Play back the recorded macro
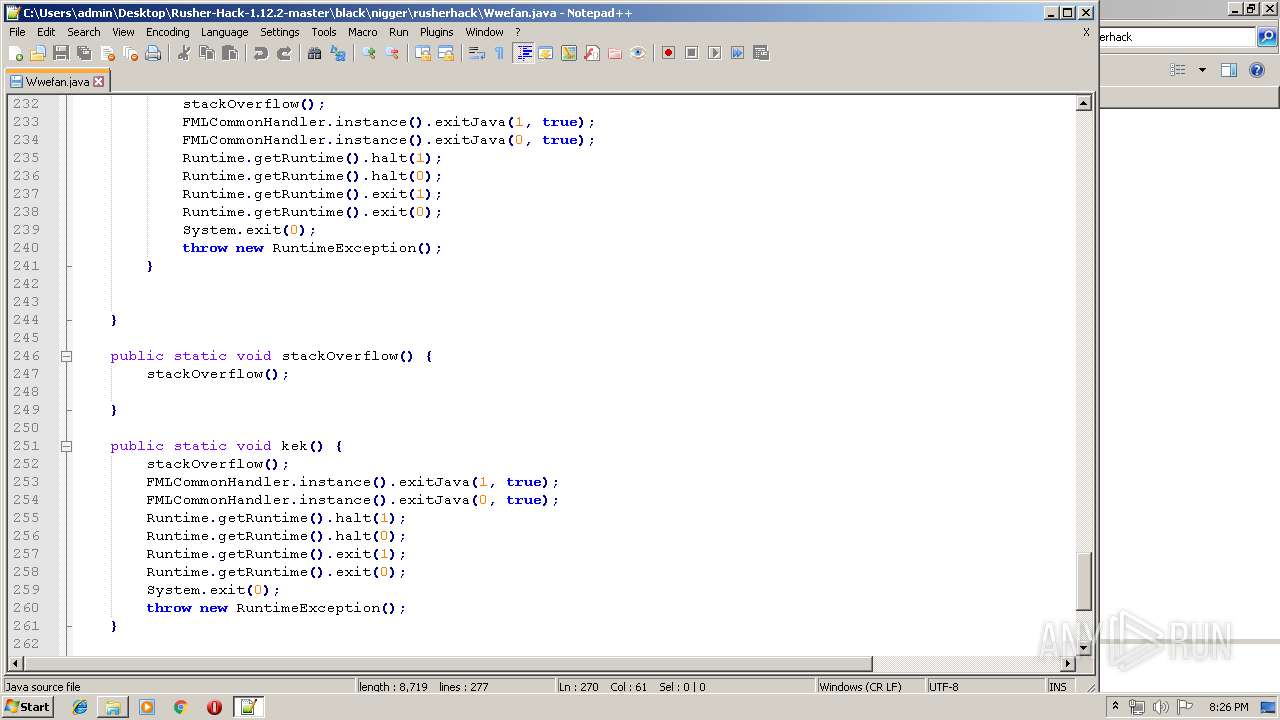Image resolution: width=1280 pixels, height=720 pixels. click(714, 53)
